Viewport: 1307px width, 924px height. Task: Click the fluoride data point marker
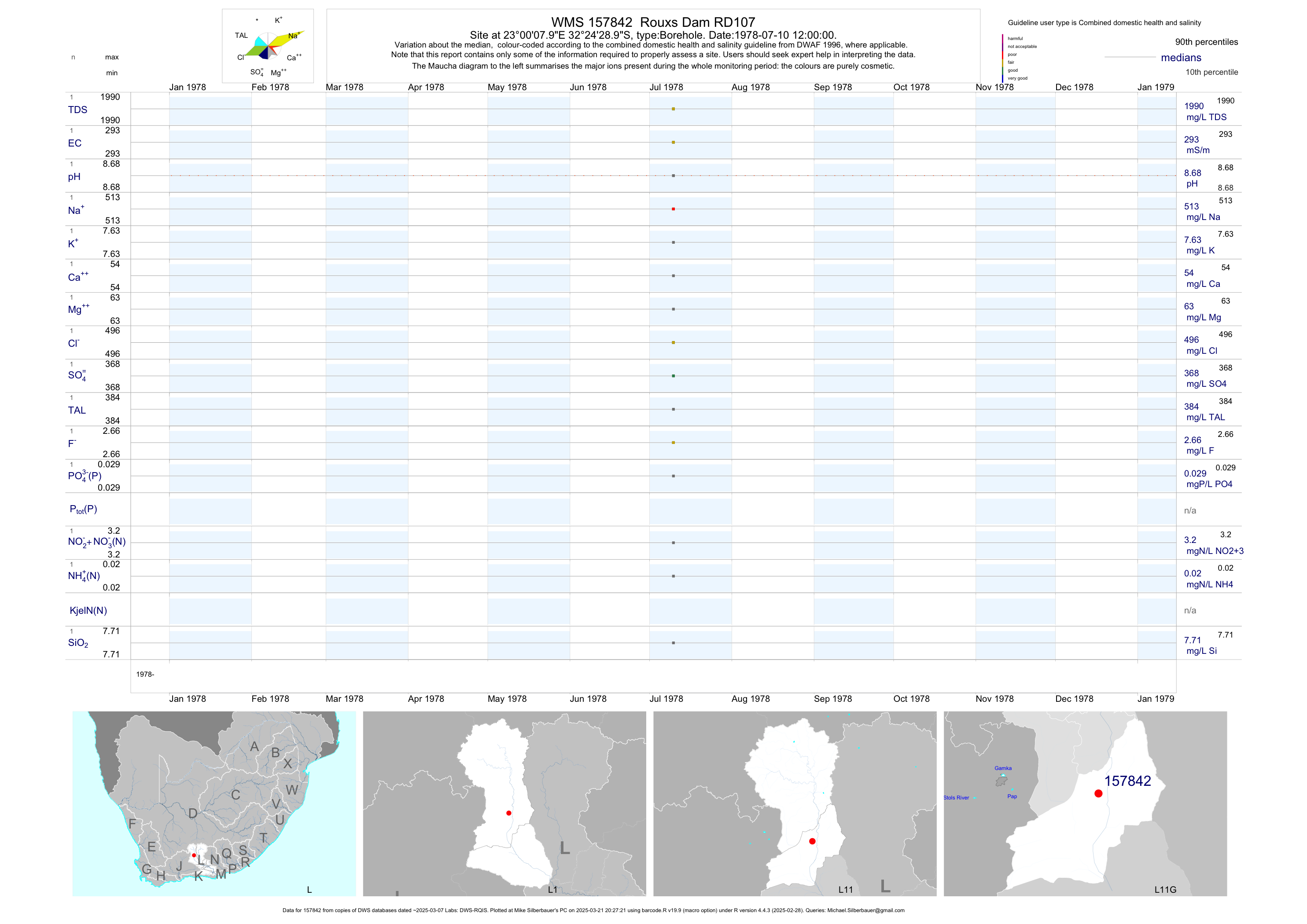[673, 443]
